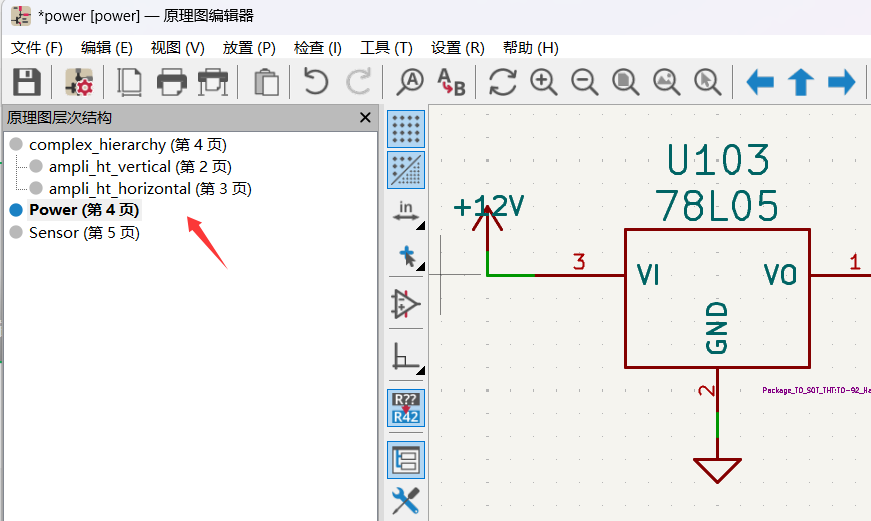Select ampli_ht_vertical sheet in tree
This screenshot has width=871, height=521.
pos(140,167)
